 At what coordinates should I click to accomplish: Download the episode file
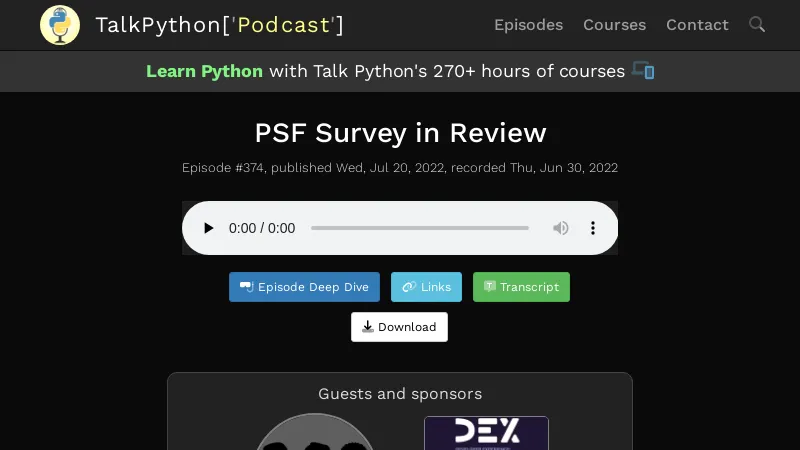pos(399,327)
